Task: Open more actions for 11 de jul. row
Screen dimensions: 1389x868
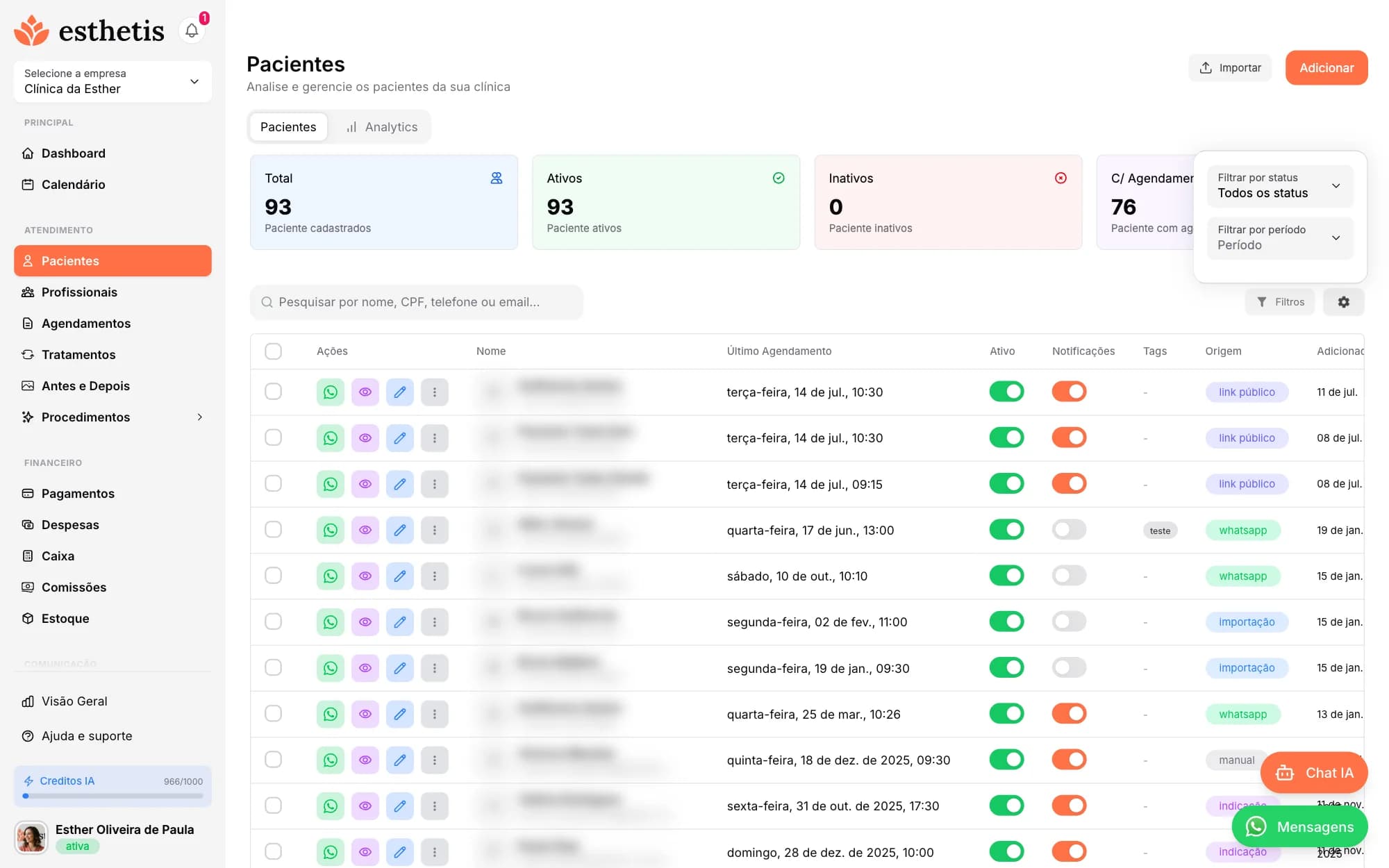Action: (435, 392)
